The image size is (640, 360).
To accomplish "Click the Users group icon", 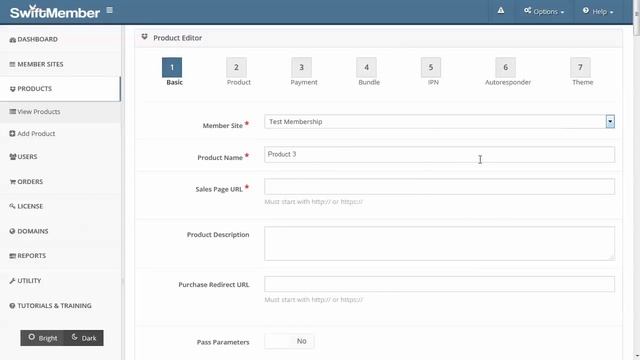I will [13, 157].
